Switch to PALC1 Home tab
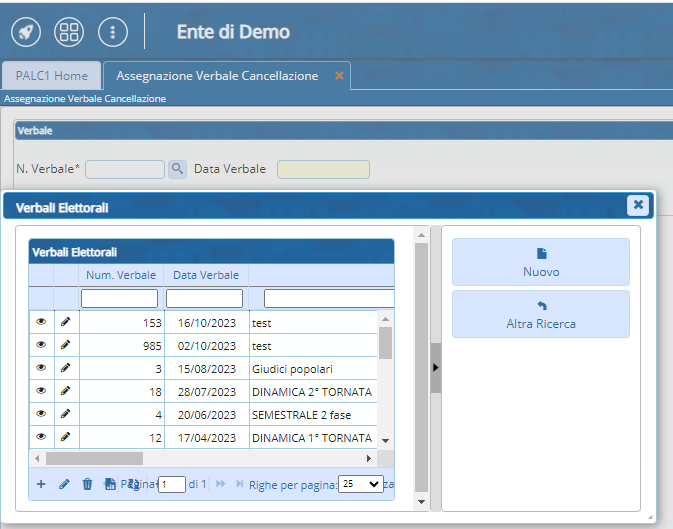 52,76
